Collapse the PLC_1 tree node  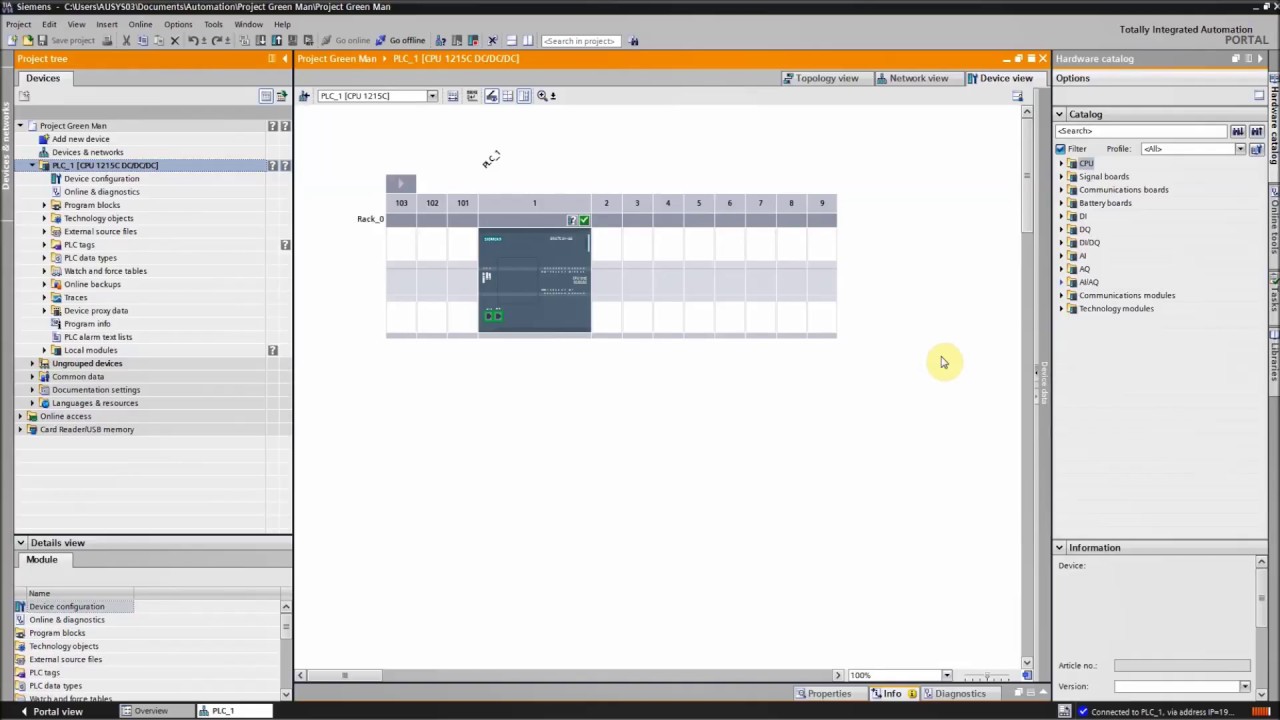coord(32,165)
